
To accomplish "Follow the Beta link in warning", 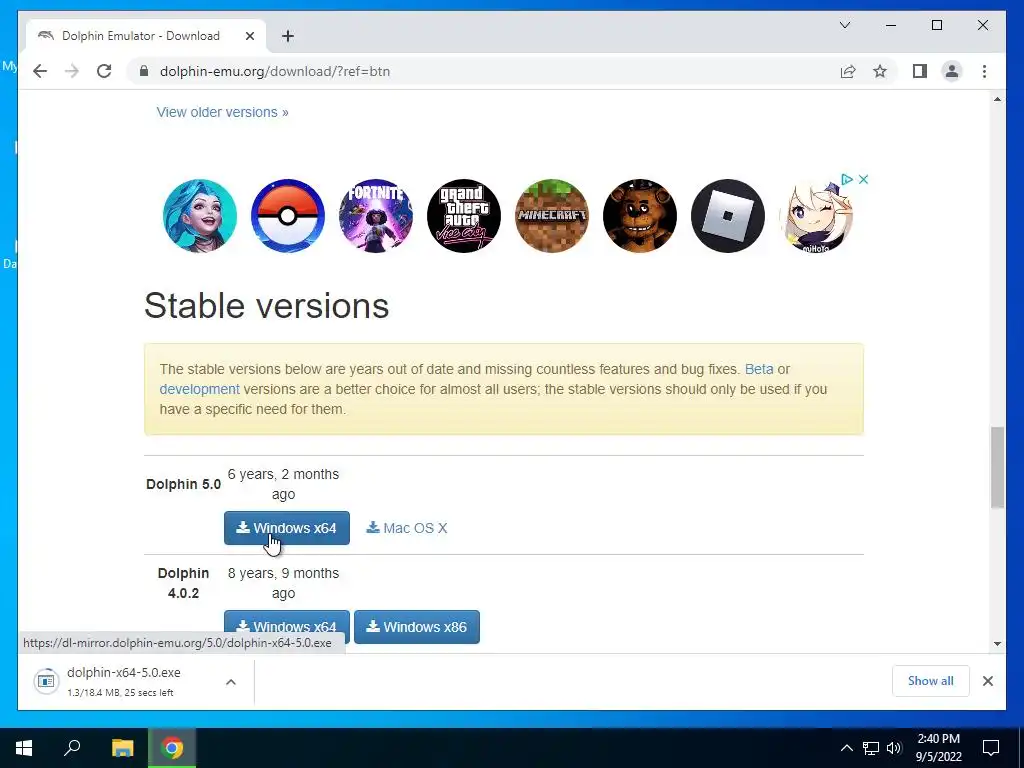I will tap(759, 369).
